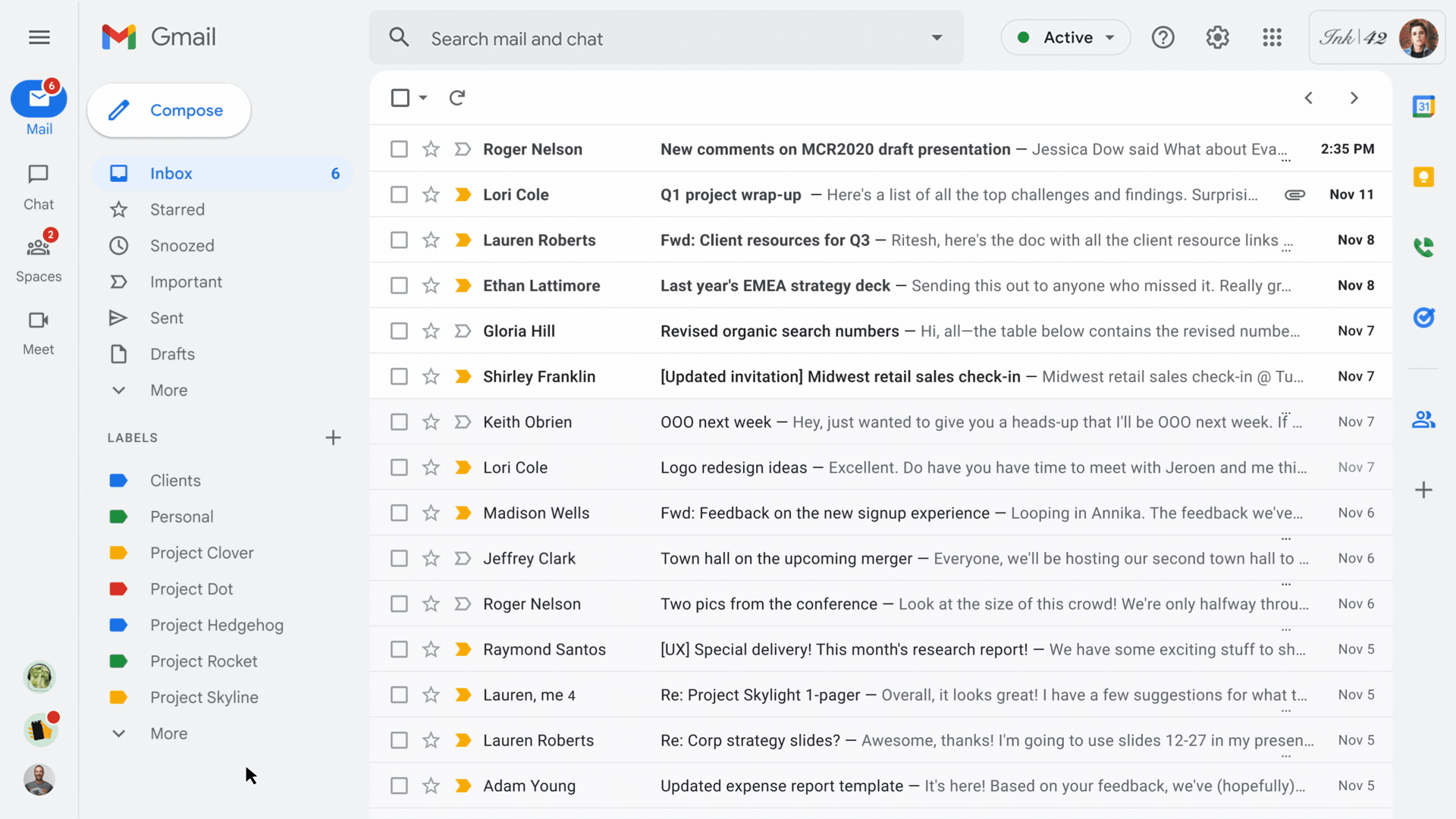The image size is (1456, 819).
Task: Check the Roger Nelson MCR2020 email checkbox
Action: (x=399, y=149)
